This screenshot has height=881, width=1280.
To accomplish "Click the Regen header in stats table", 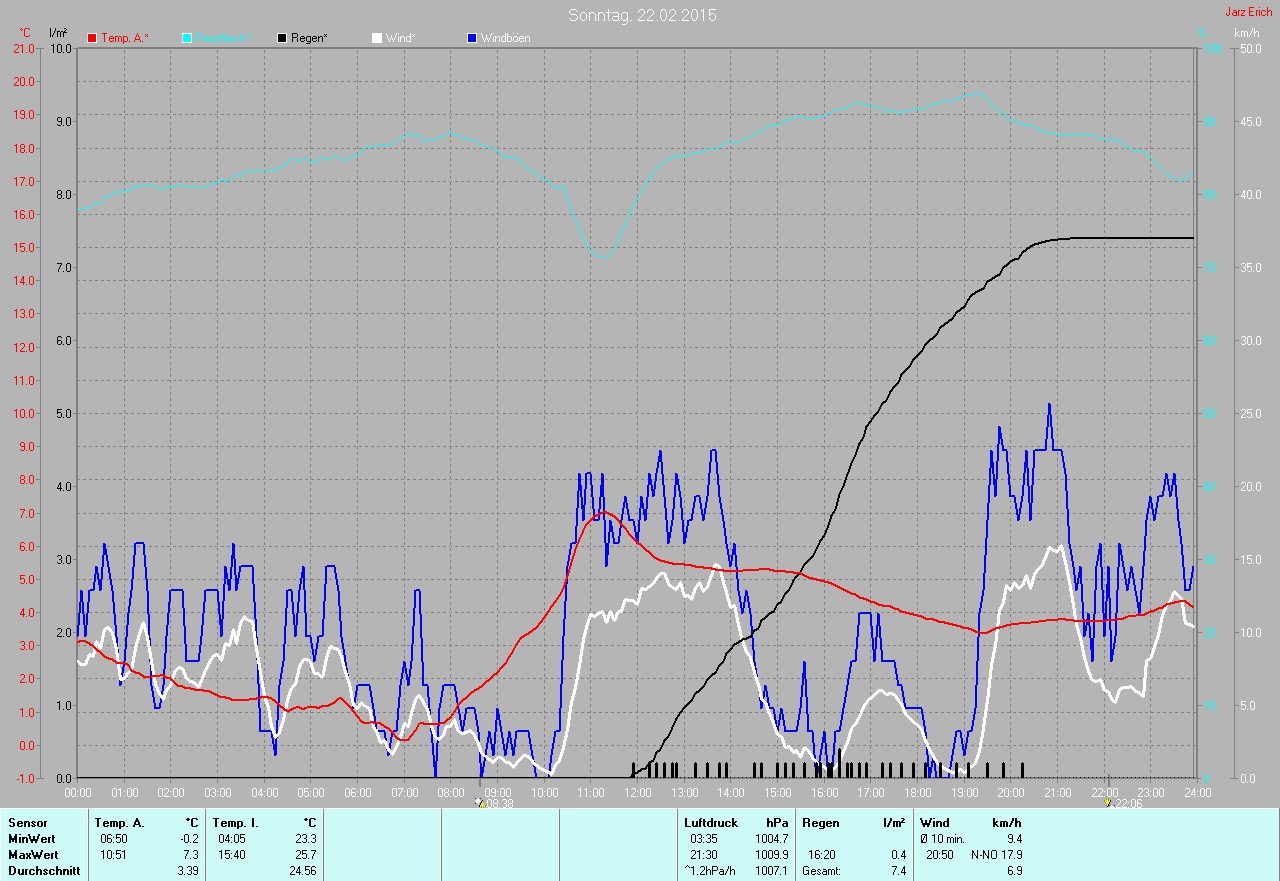I will pyautogui.click(x=819, y=823).
